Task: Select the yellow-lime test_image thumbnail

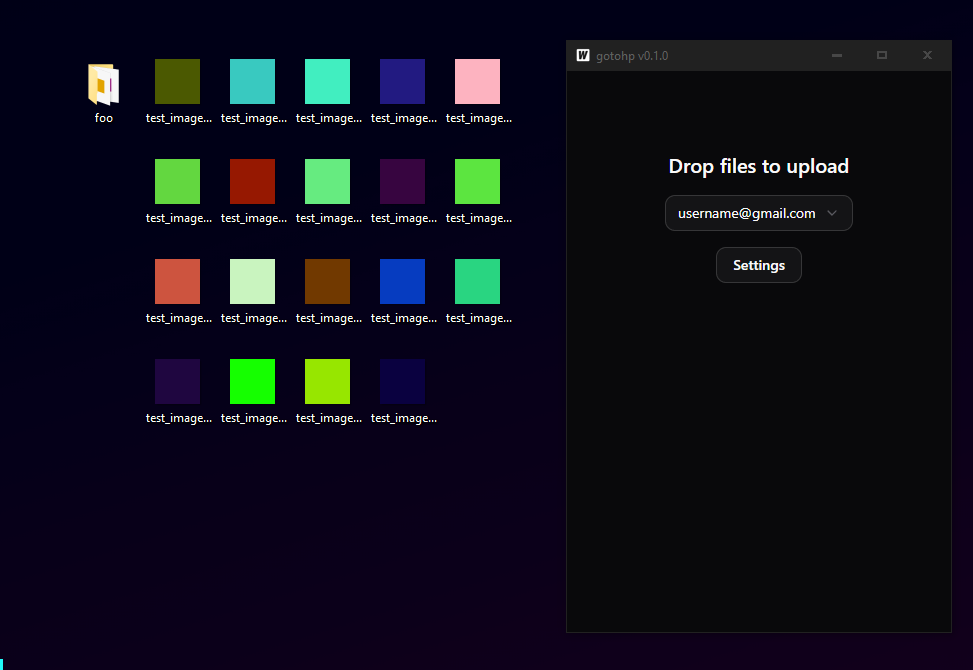Action: tap(327, 382)
